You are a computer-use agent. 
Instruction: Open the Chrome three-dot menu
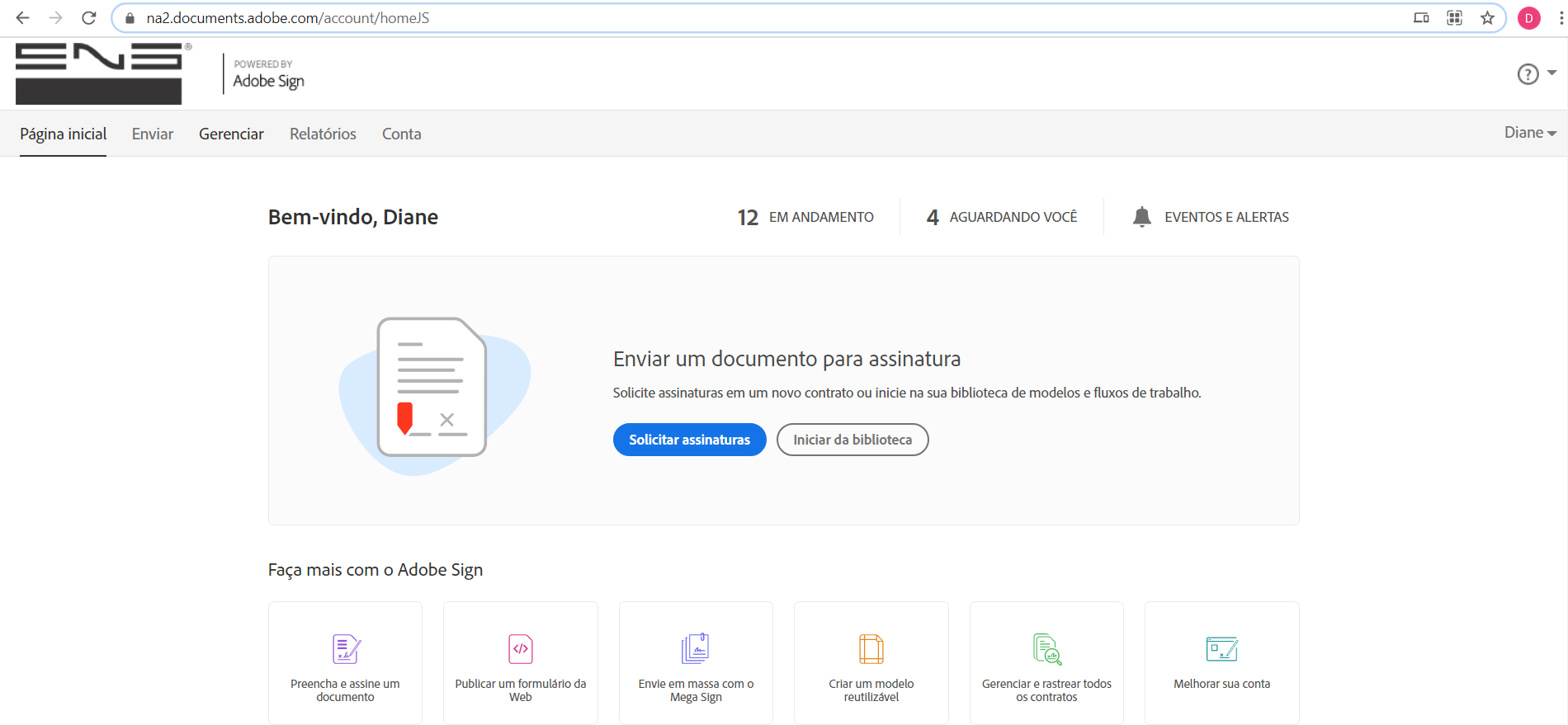click(1561, 17)
